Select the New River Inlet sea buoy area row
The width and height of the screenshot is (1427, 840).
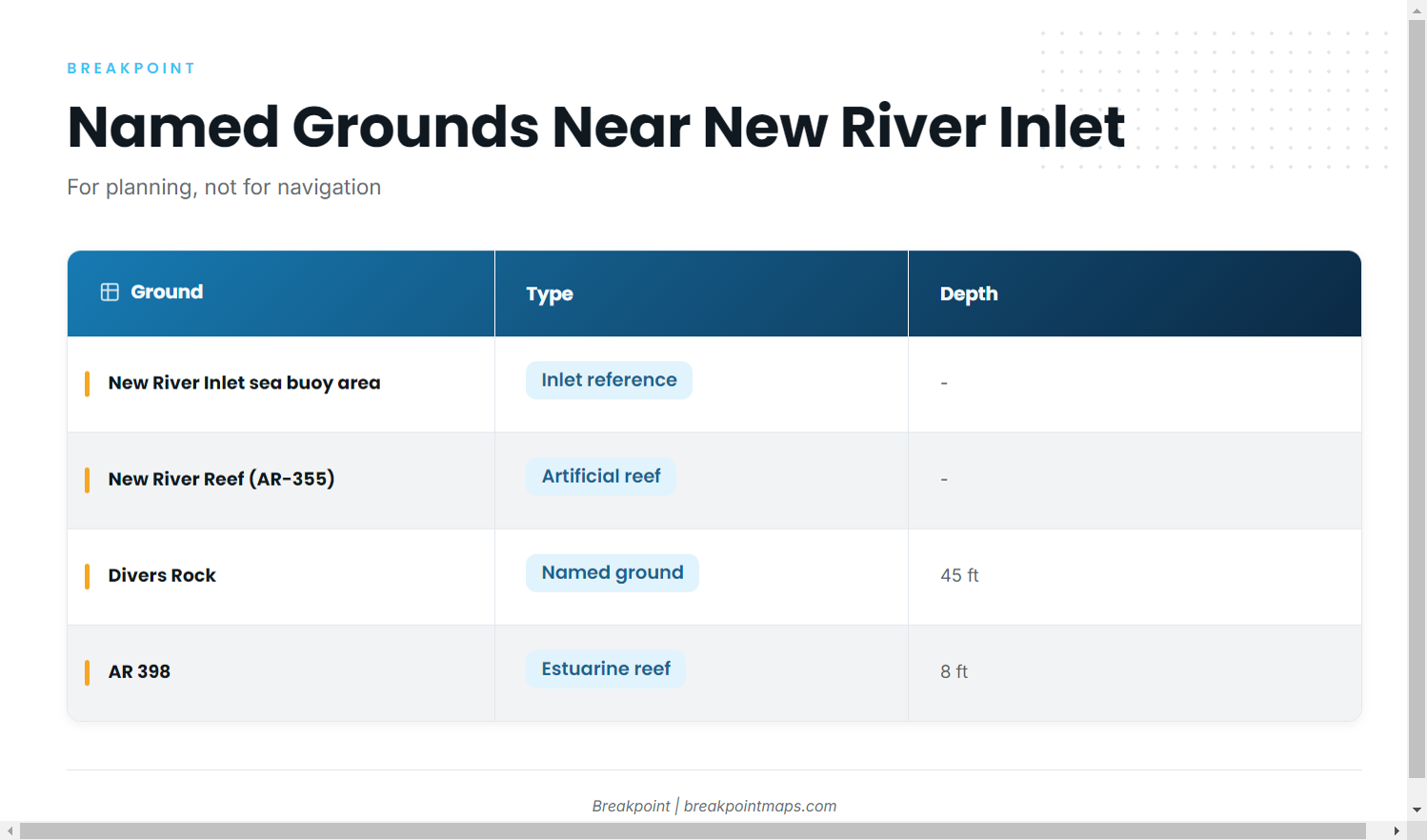(714, 384)
